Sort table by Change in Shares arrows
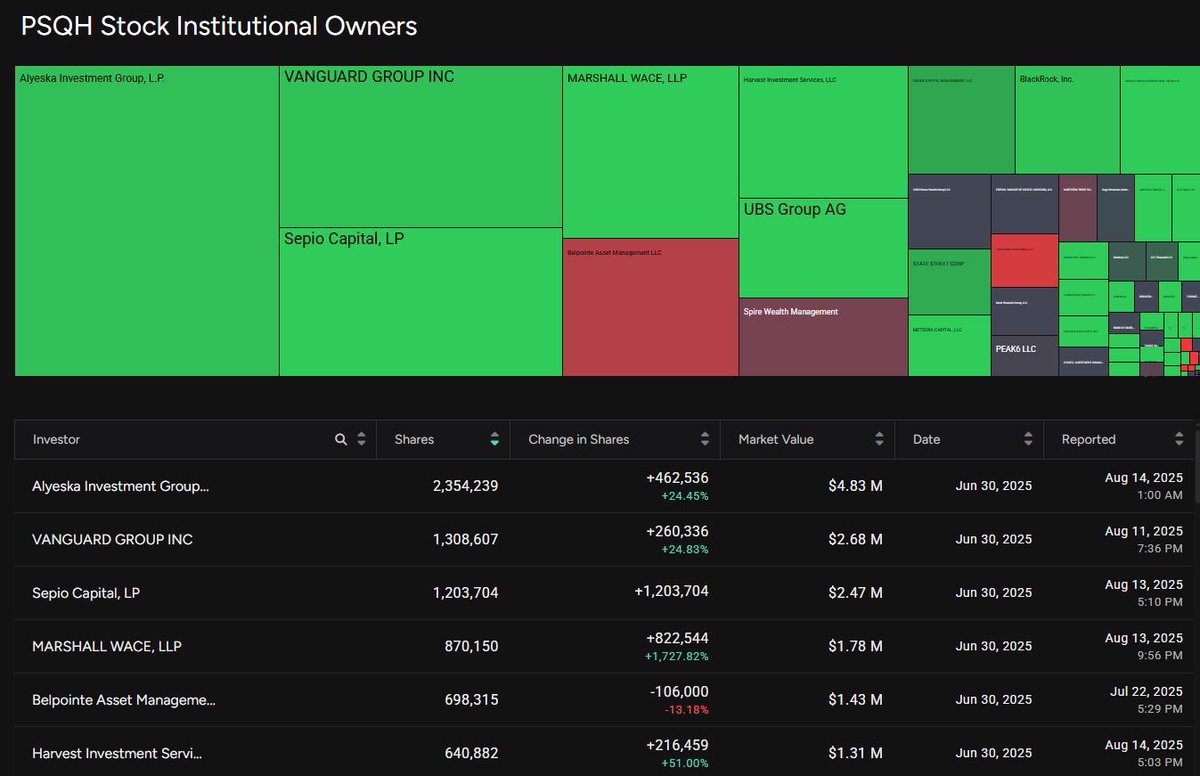The image size is (1200, 776). tap(704, 439)
